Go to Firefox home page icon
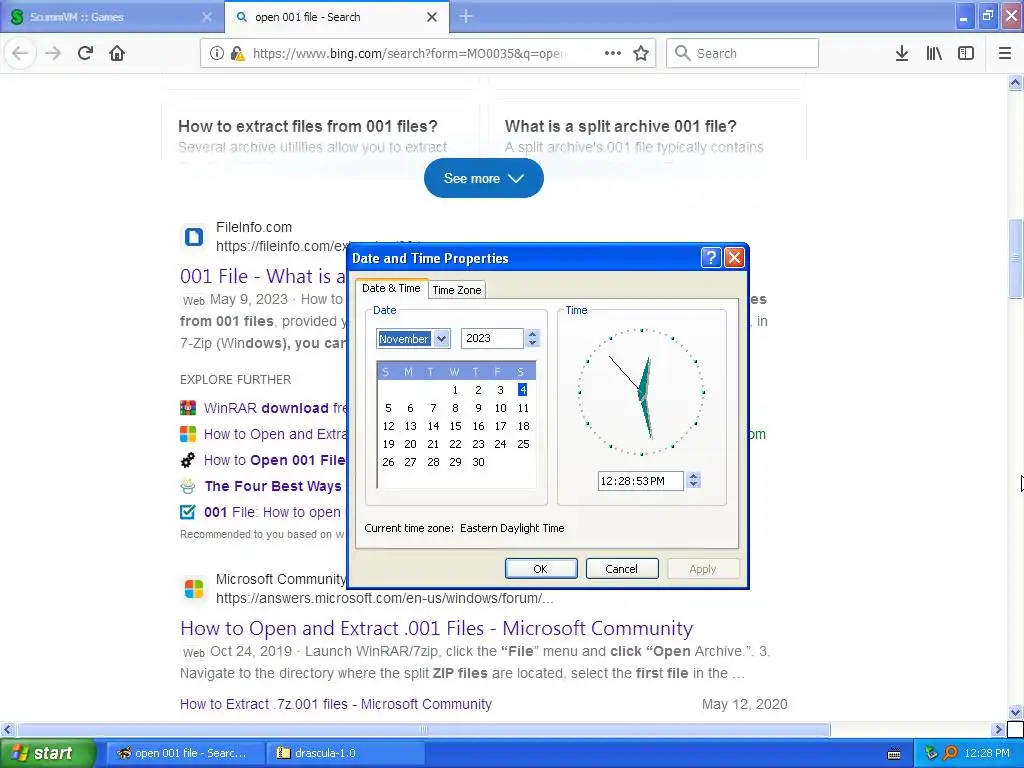1024x768 pixels. [x=117, y=53]
